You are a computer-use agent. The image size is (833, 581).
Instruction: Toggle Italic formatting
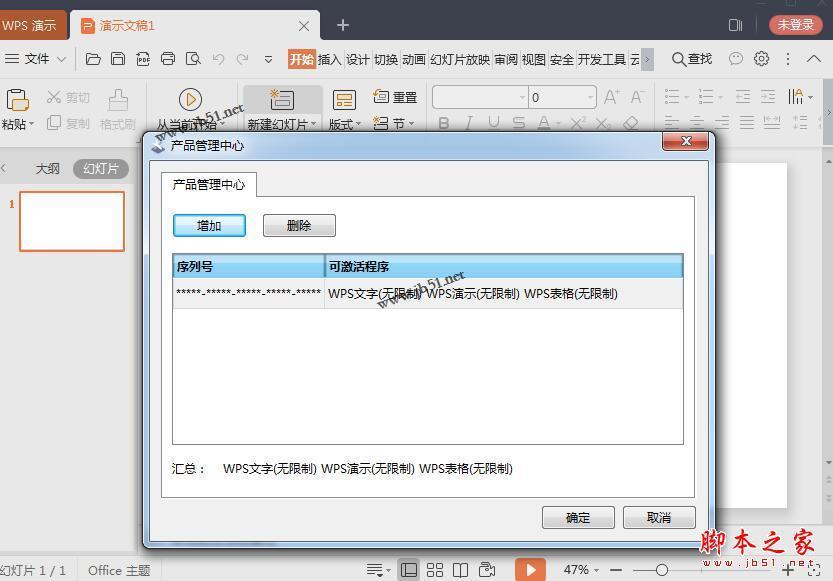[469, 124]
